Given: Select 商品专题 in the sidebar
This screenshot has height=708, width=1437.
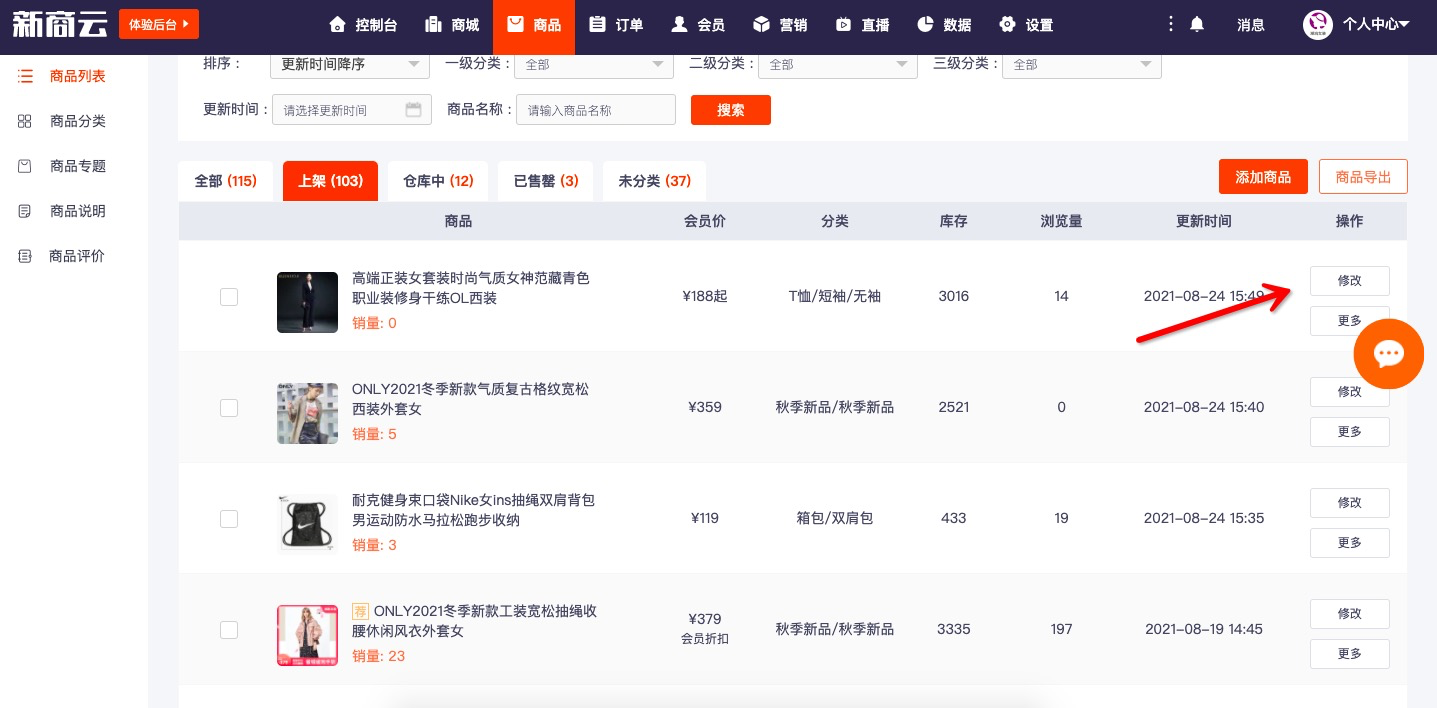Looking at the screenshot, I should pyautogui.click(x=62, y=166).
